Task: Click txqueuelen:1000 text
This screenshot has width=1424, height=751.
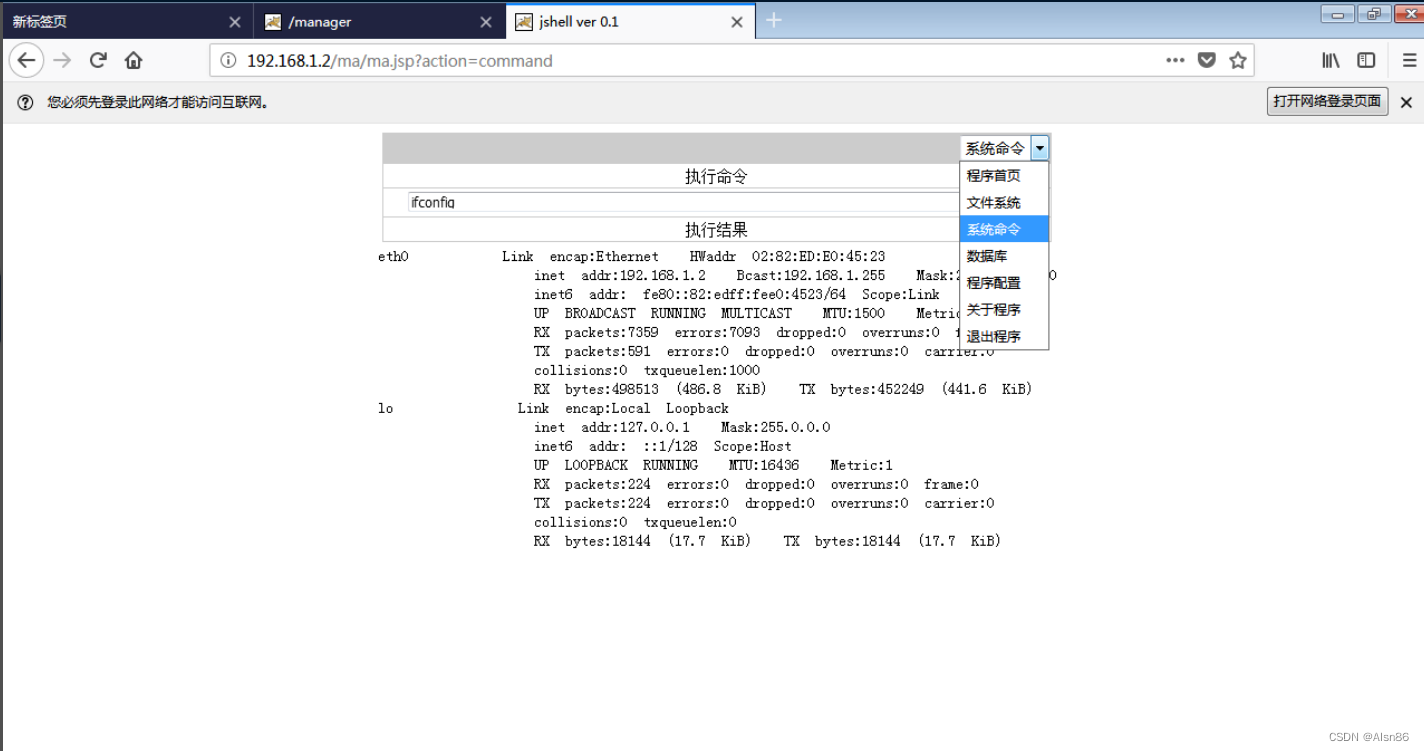Action: tap(702, 371)
